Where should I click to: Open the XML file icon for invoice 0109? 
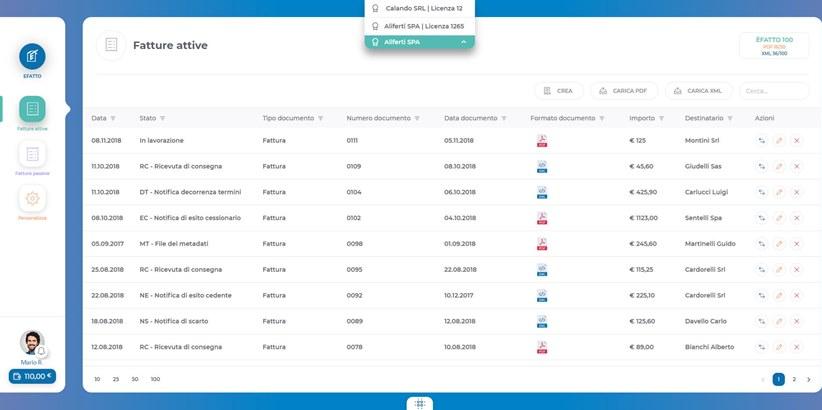(x=542, y=166)
